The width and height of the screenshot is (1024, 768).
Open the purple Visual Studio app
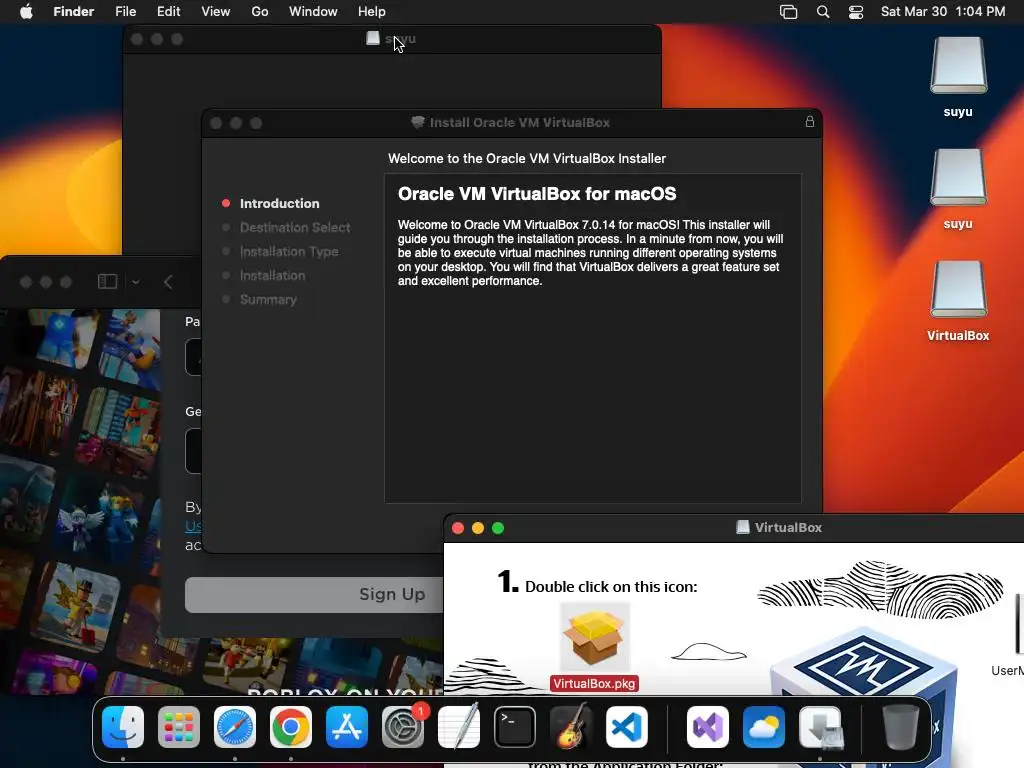click(x=708, y=727)
